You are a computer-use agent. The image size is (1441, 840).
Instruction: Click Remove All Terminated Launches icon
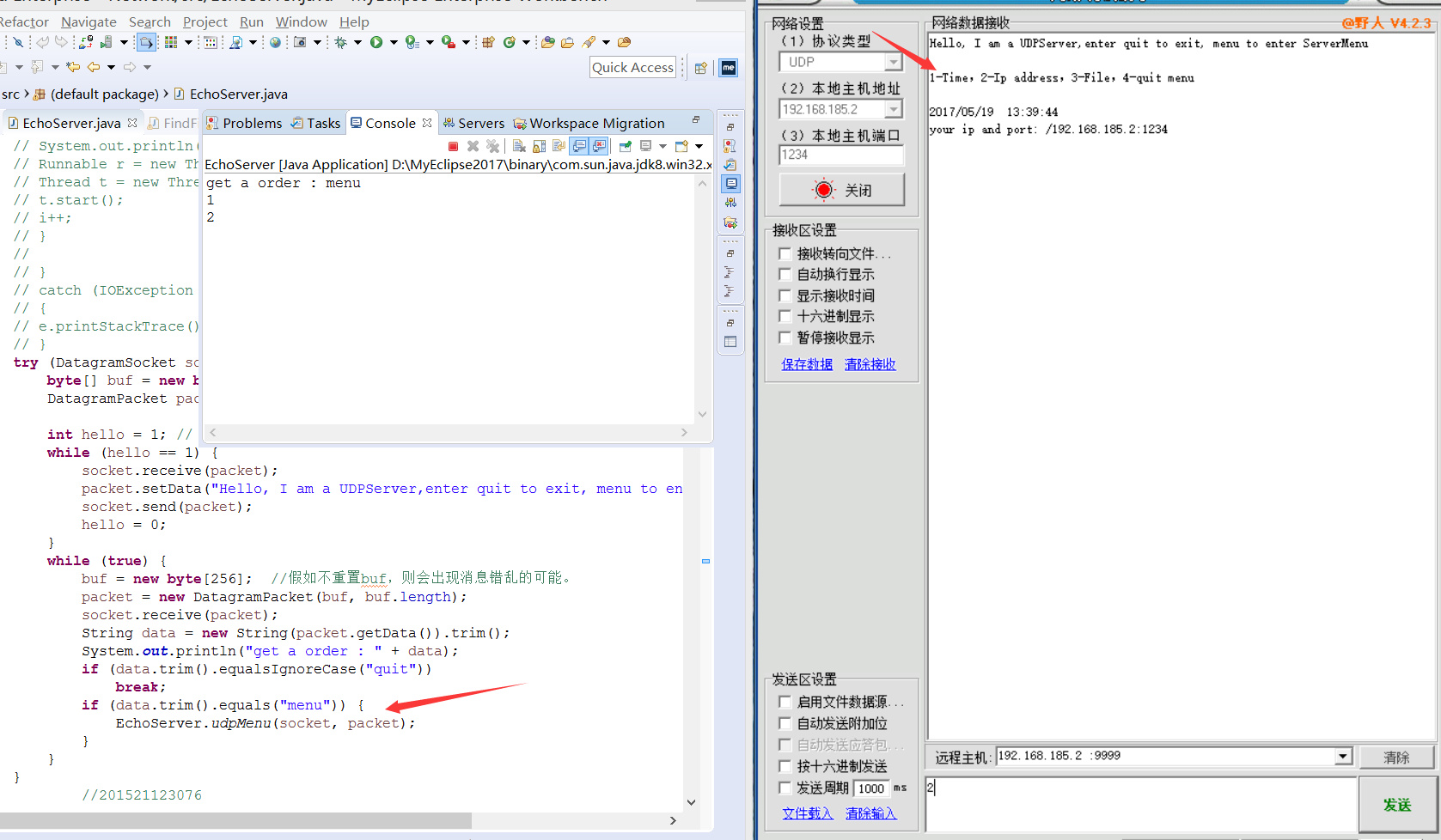(x=492, y=146)
